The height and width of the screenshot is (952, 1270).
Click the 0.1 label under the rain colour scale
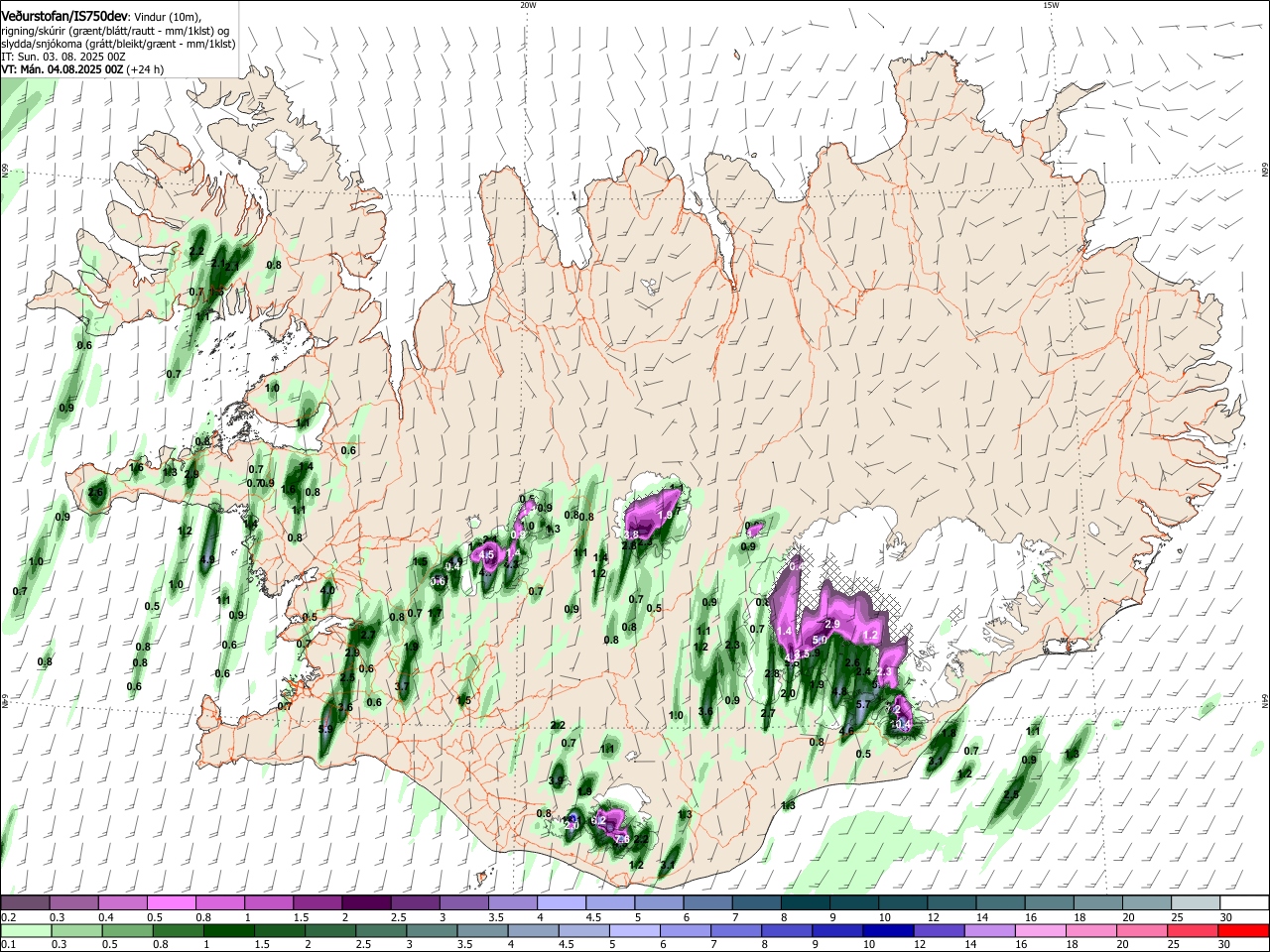(x=8, y=945)
